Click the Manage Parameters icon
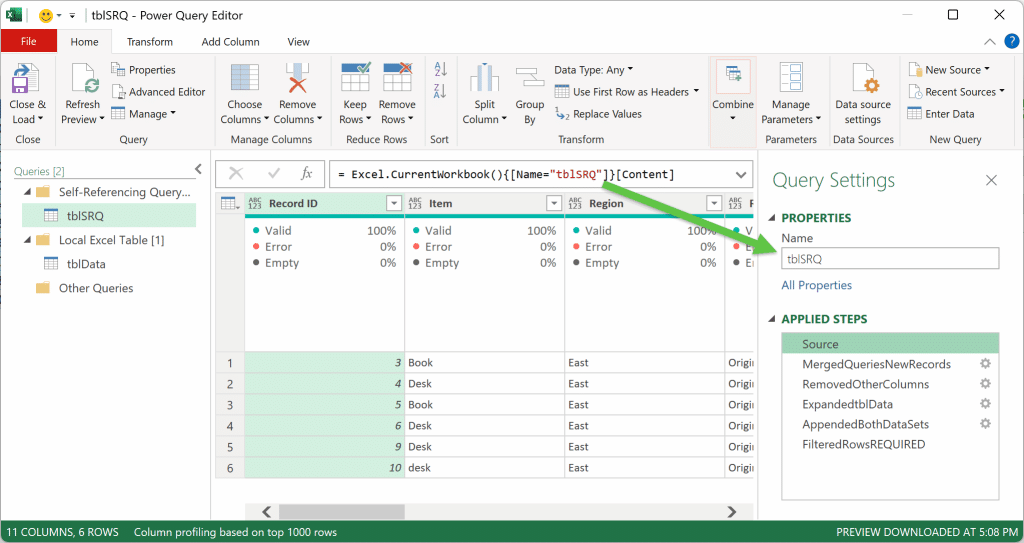The height and width of the screenshot is (543, 1024). (x=791, y=79)
